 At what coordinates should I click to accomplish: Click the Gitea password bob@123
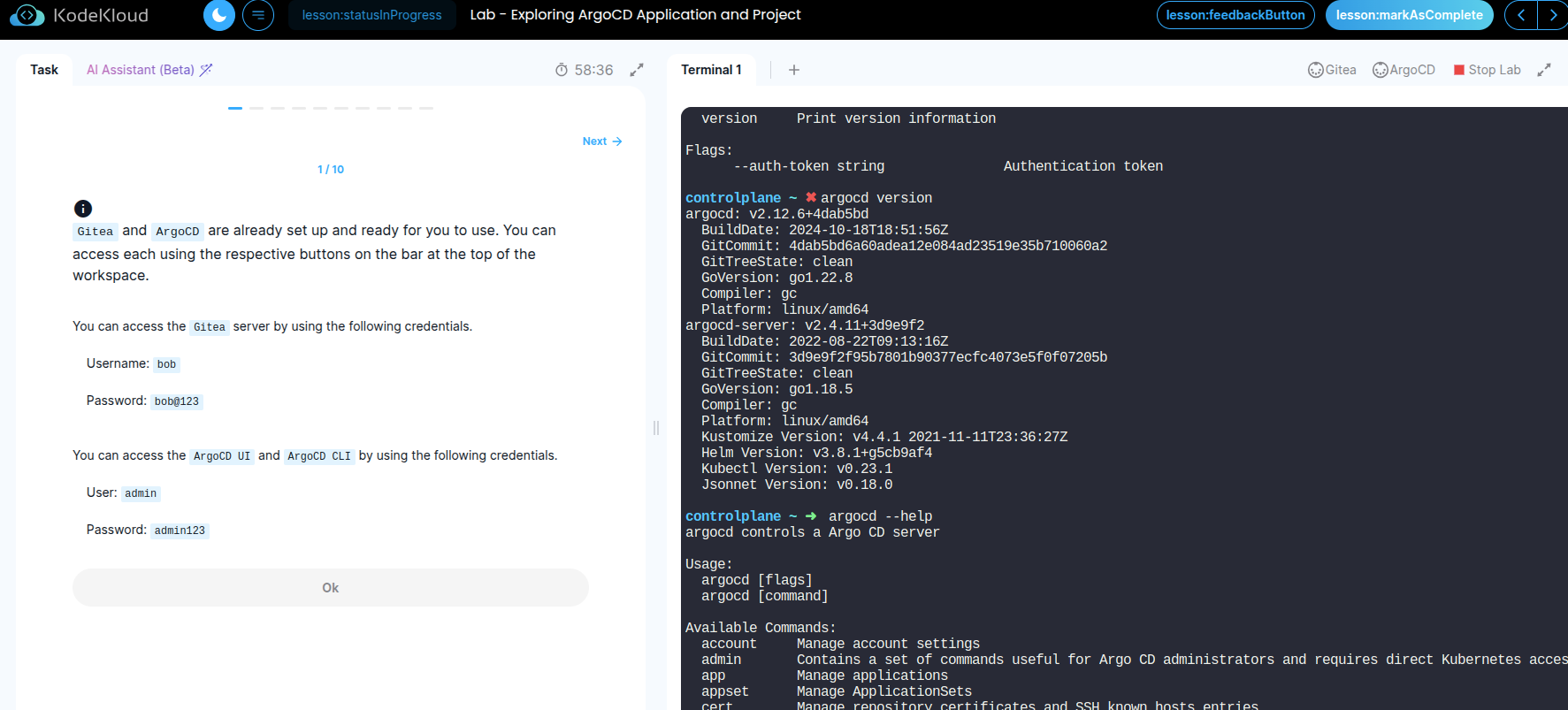click(177, 401)
